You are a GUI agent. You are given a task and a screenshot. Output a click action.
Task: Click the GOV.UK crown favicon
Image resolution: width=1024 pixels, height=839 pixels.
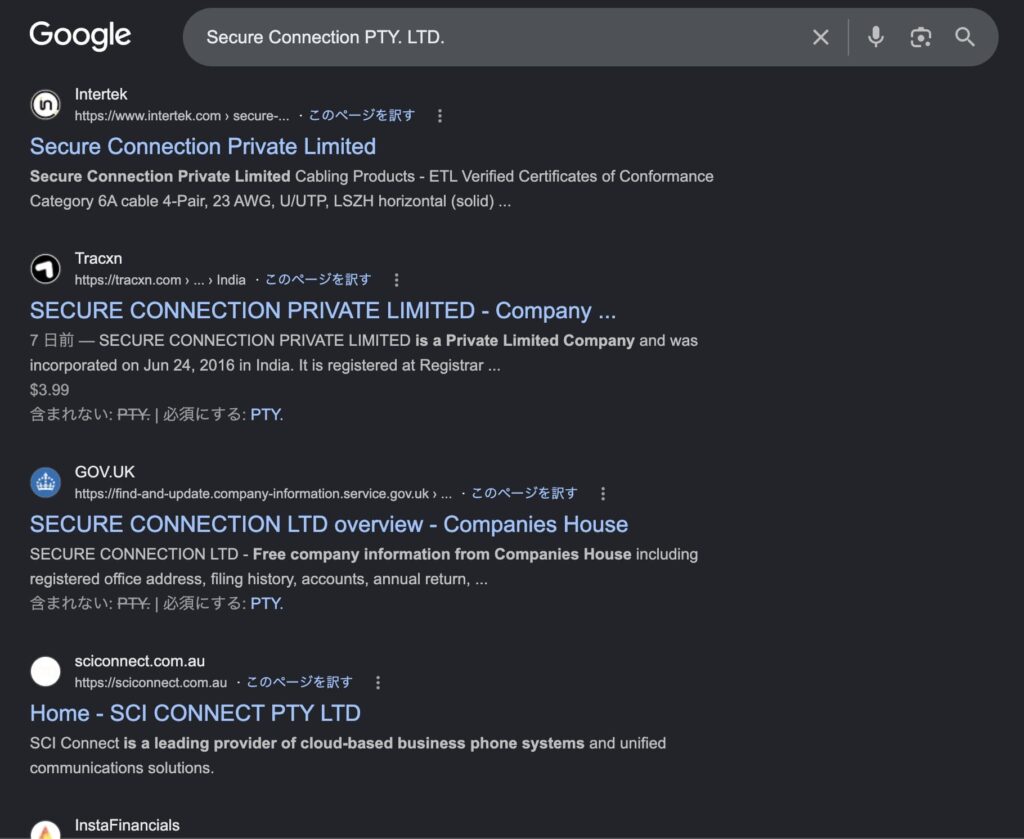[46, 483]
